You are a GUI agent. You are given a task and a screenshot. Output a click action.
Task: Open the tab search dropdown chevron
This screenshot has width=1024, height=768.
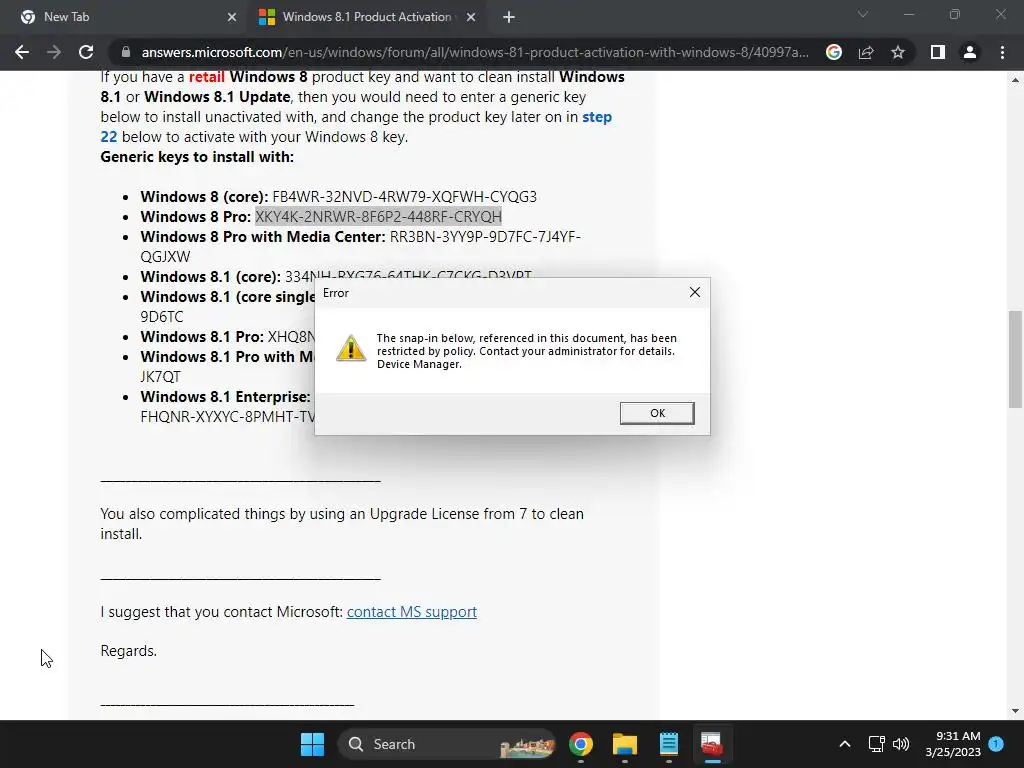tap(863, 14)
